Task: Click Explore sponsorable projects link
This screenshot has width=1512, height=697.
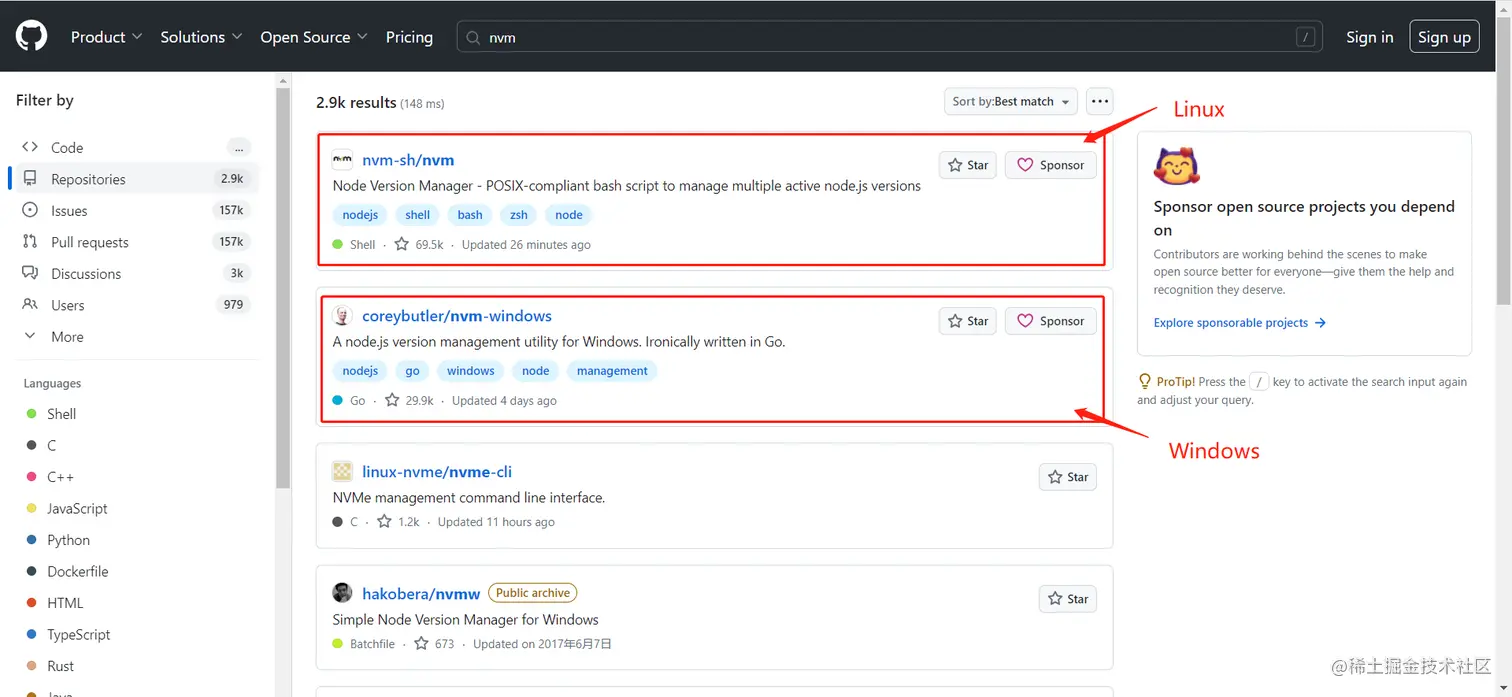Action: coord(1240,323)
